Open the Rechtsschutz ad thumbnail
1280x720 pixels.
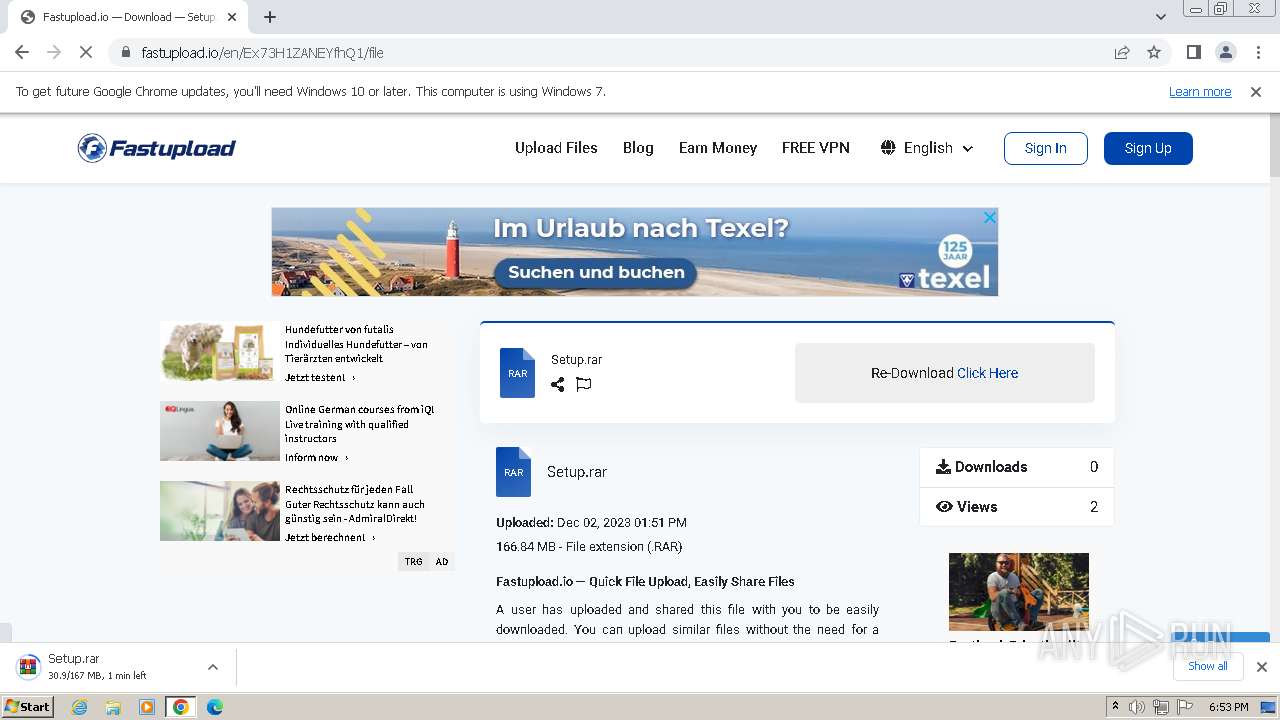coord(220,511)
